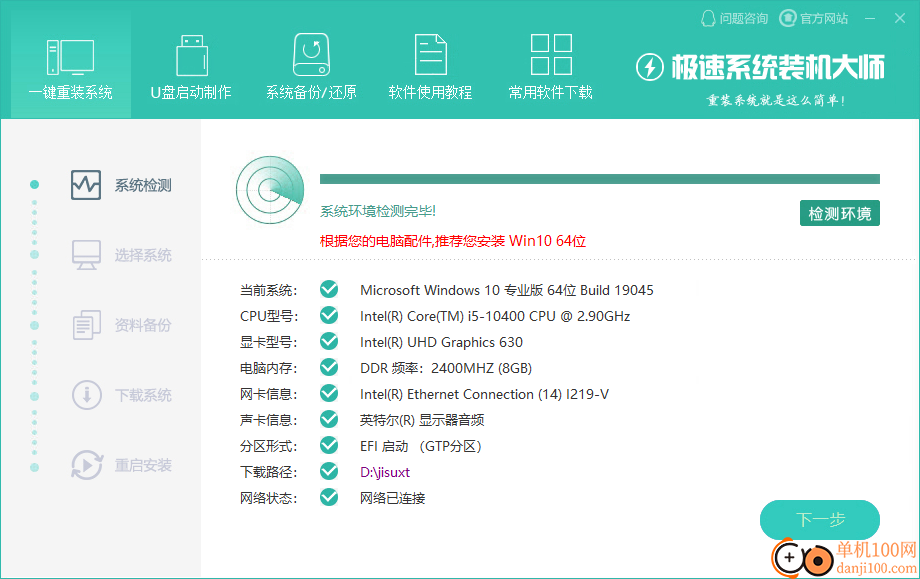Click the 问题咨询 link
The width and height of the screenshot is (920, 579).
coord(735,19)
